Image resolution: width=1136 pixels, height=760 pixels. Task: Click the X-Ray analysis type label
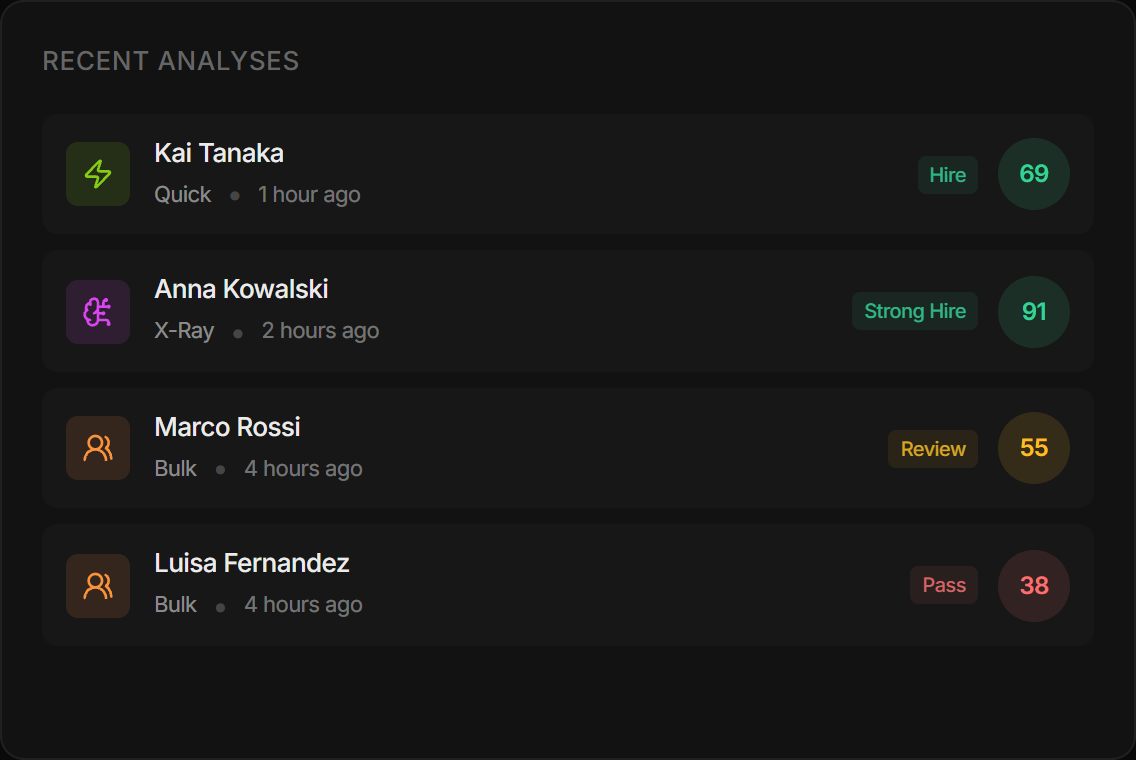[x=184, y=331]
